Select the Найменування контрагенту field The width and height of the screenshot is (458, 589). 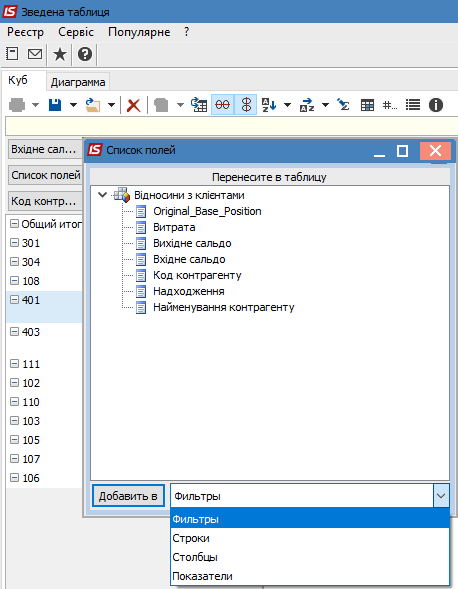coord(224,307)
